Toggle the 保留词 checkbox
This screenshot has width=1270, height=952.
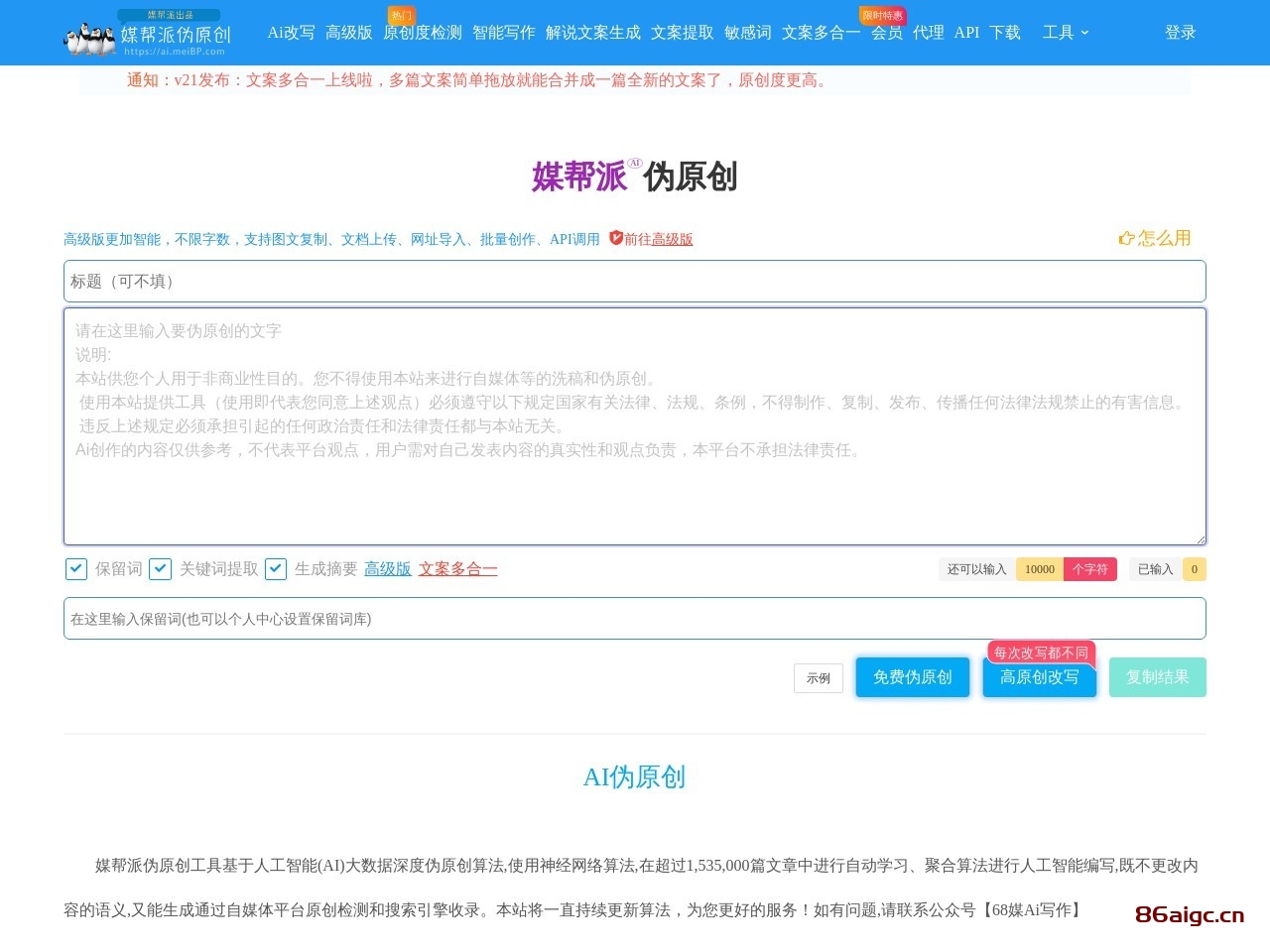[x=76, y=569]
